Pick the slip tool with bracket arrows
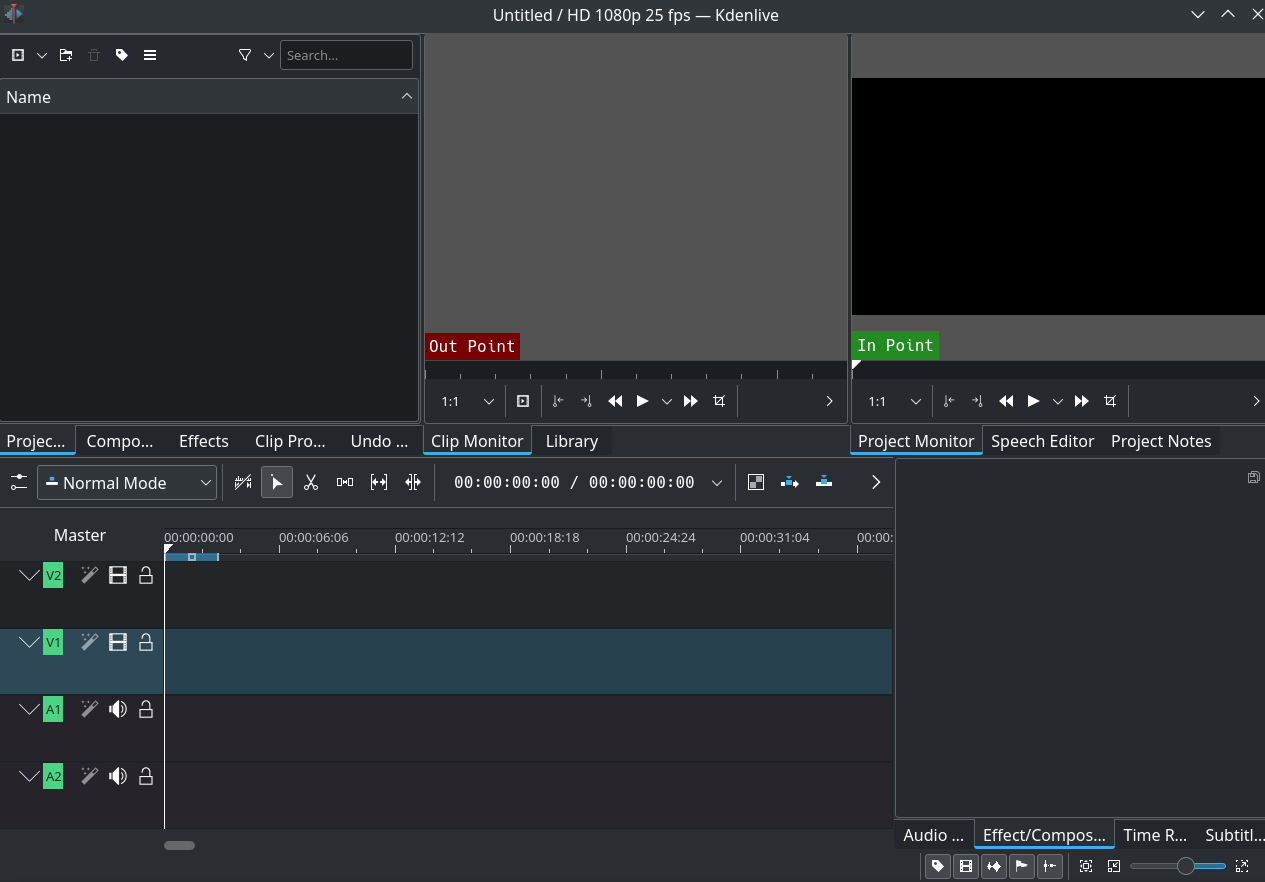Image resolution: width=1265 pixels, height=882 pixels. point(379,482)
